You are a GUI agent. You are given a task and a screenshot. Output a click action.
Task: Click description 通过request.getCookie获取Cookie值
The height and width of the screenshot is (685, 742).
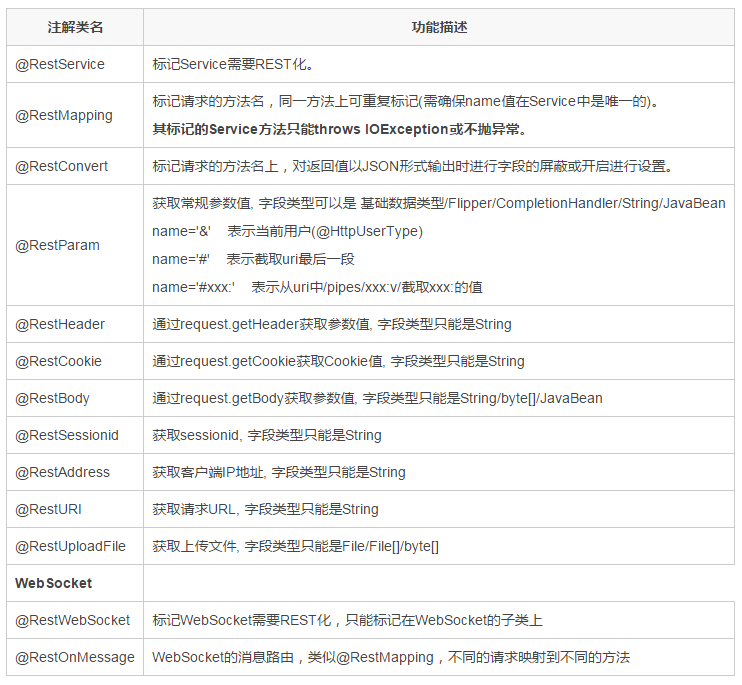point(338,361)
